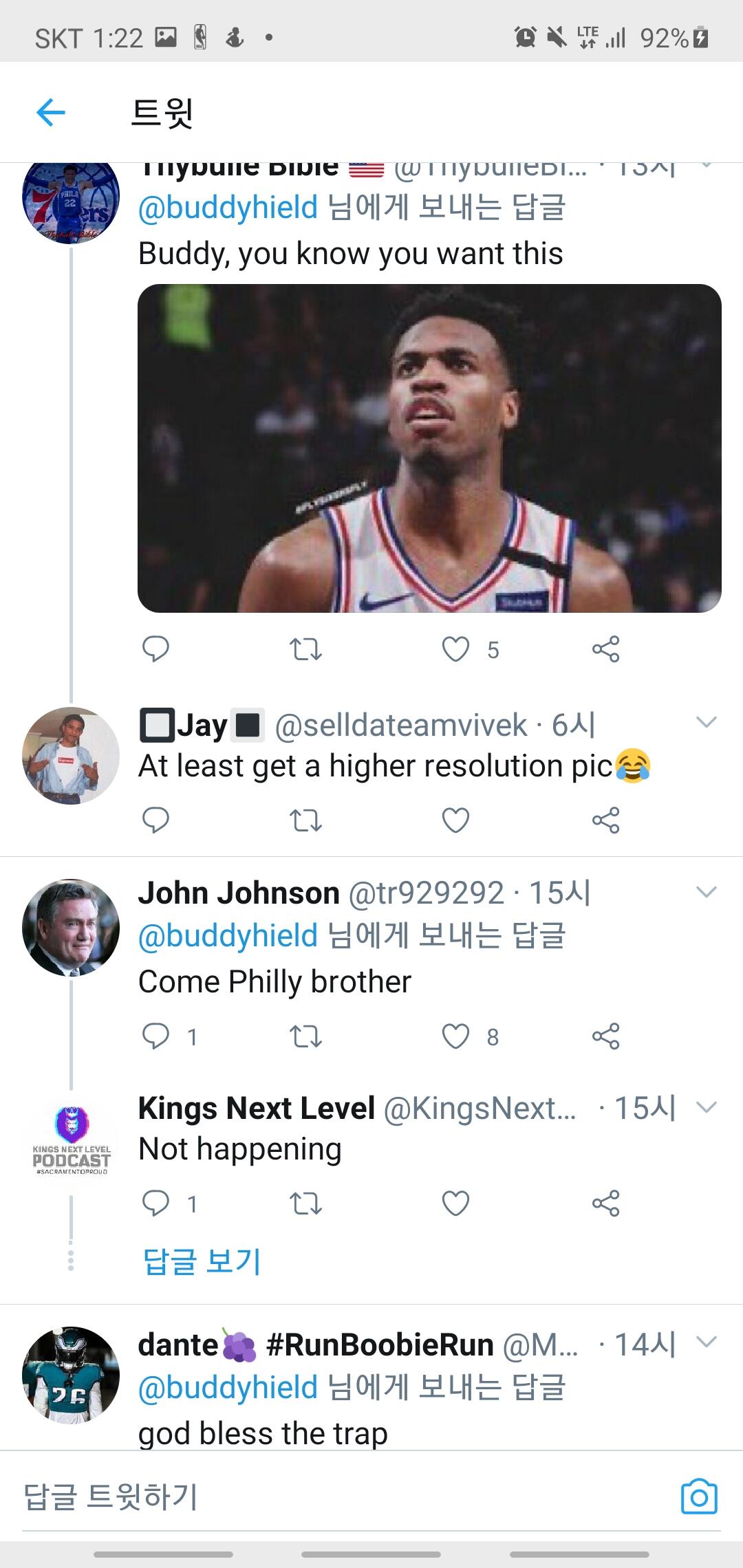Open options chevron on Jay's tweet
The width and height of the screenshot is (743, 1568).
(707, 721)
